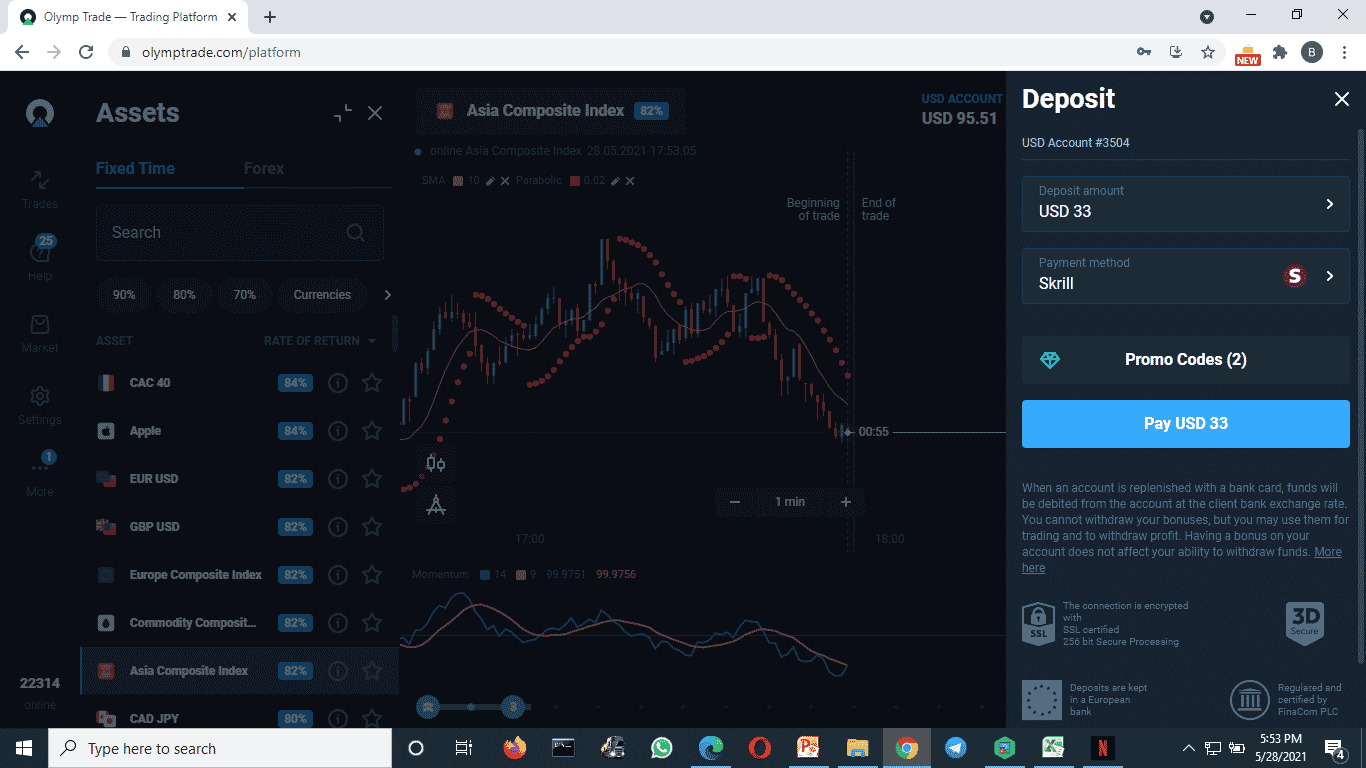Image resolution: width=1366 pixels, height=768 pixels.
Task: Close the Deposit panel
Action: click(x=1342, y=99)
